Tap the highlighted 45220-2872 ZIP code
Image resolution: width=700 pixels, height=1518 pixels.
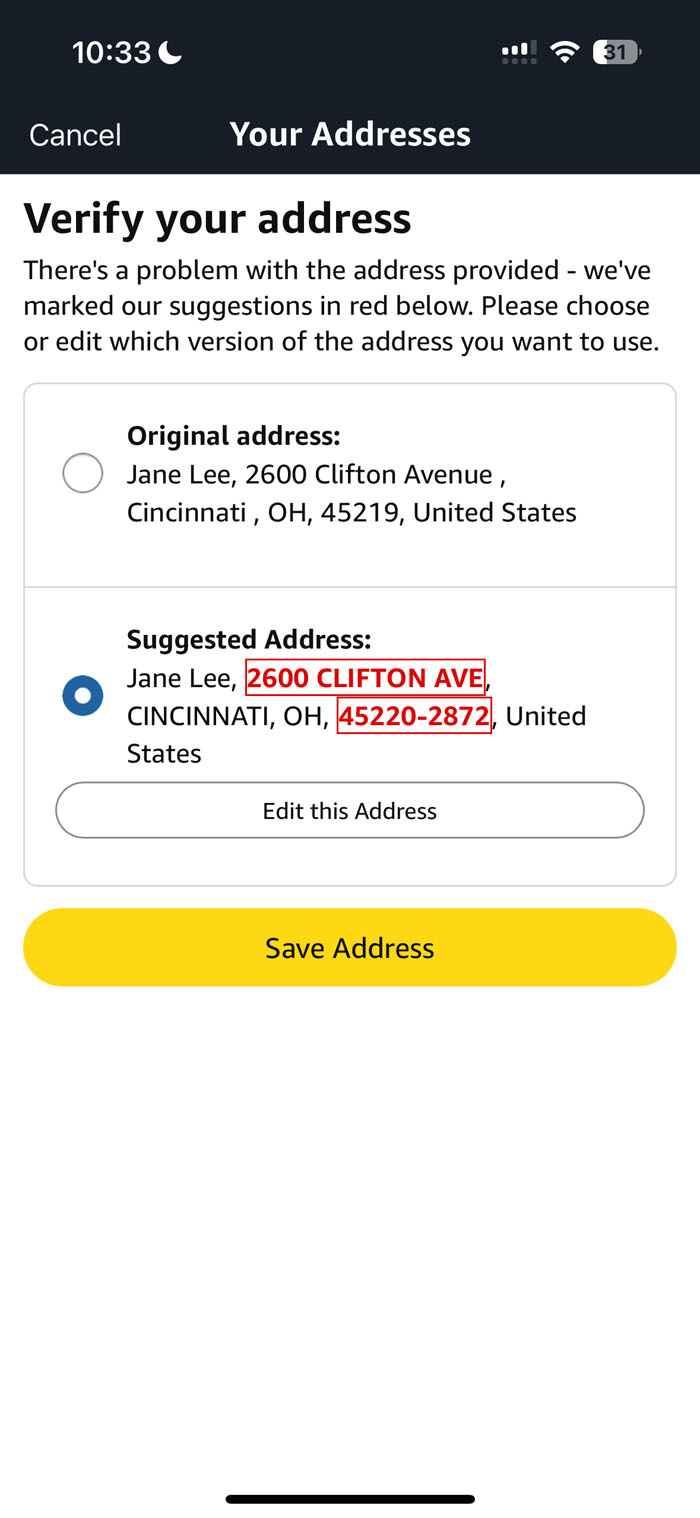tap(414, 716)
